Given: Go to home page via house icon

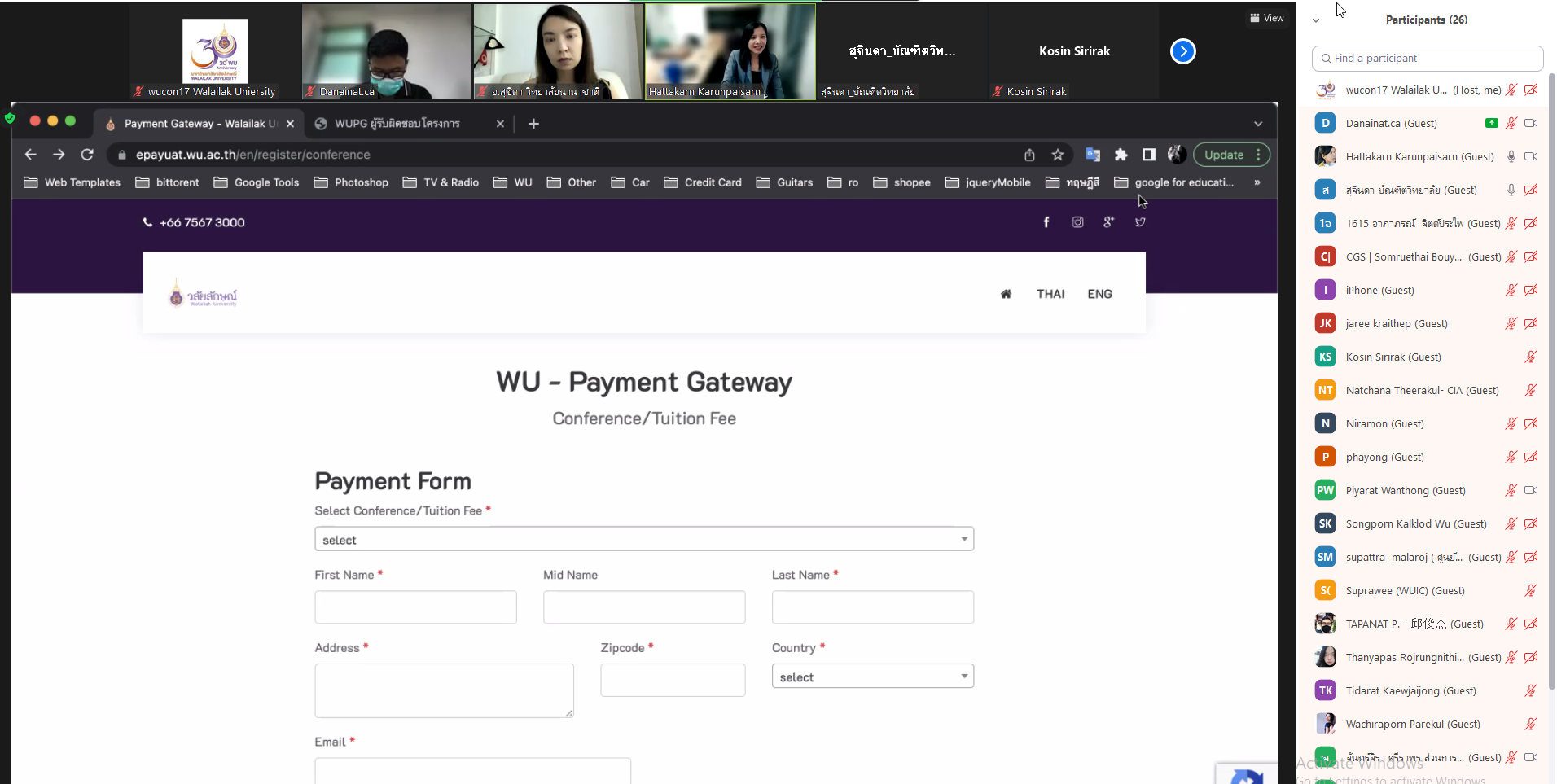Looking at the screenshot, I should coord(1006,294).
